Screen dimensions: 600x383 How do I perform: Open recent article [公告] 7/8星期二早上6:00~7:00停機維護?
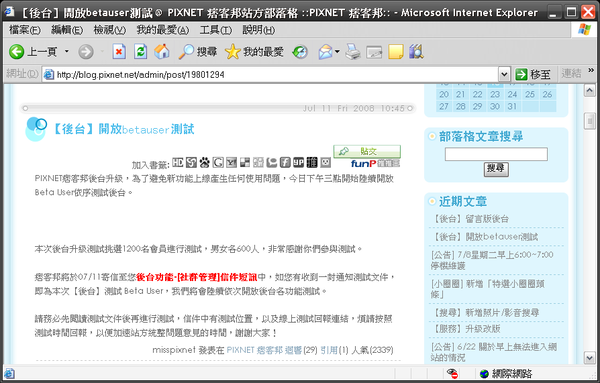[492, 260]
